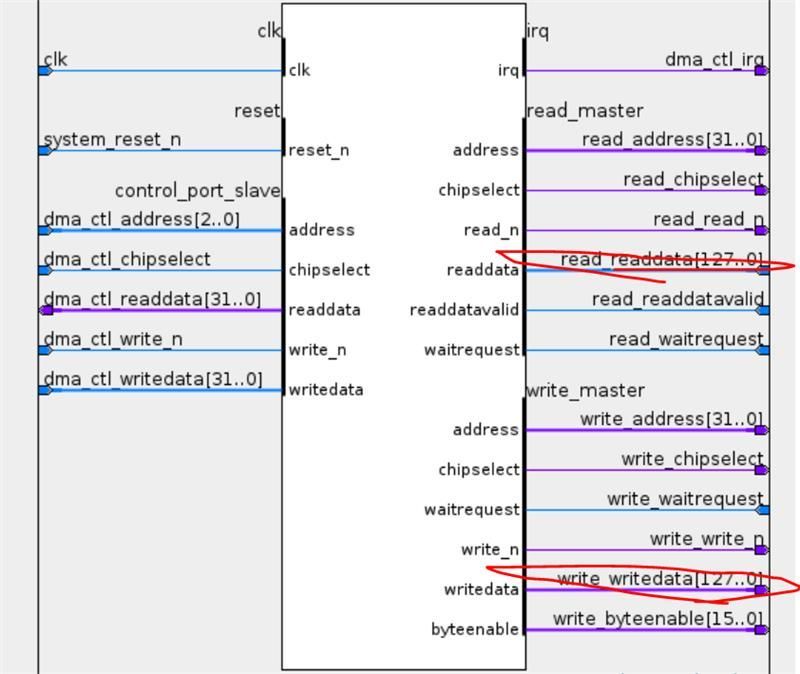Select the read_readdata[127..0] net label

point(662,260)
